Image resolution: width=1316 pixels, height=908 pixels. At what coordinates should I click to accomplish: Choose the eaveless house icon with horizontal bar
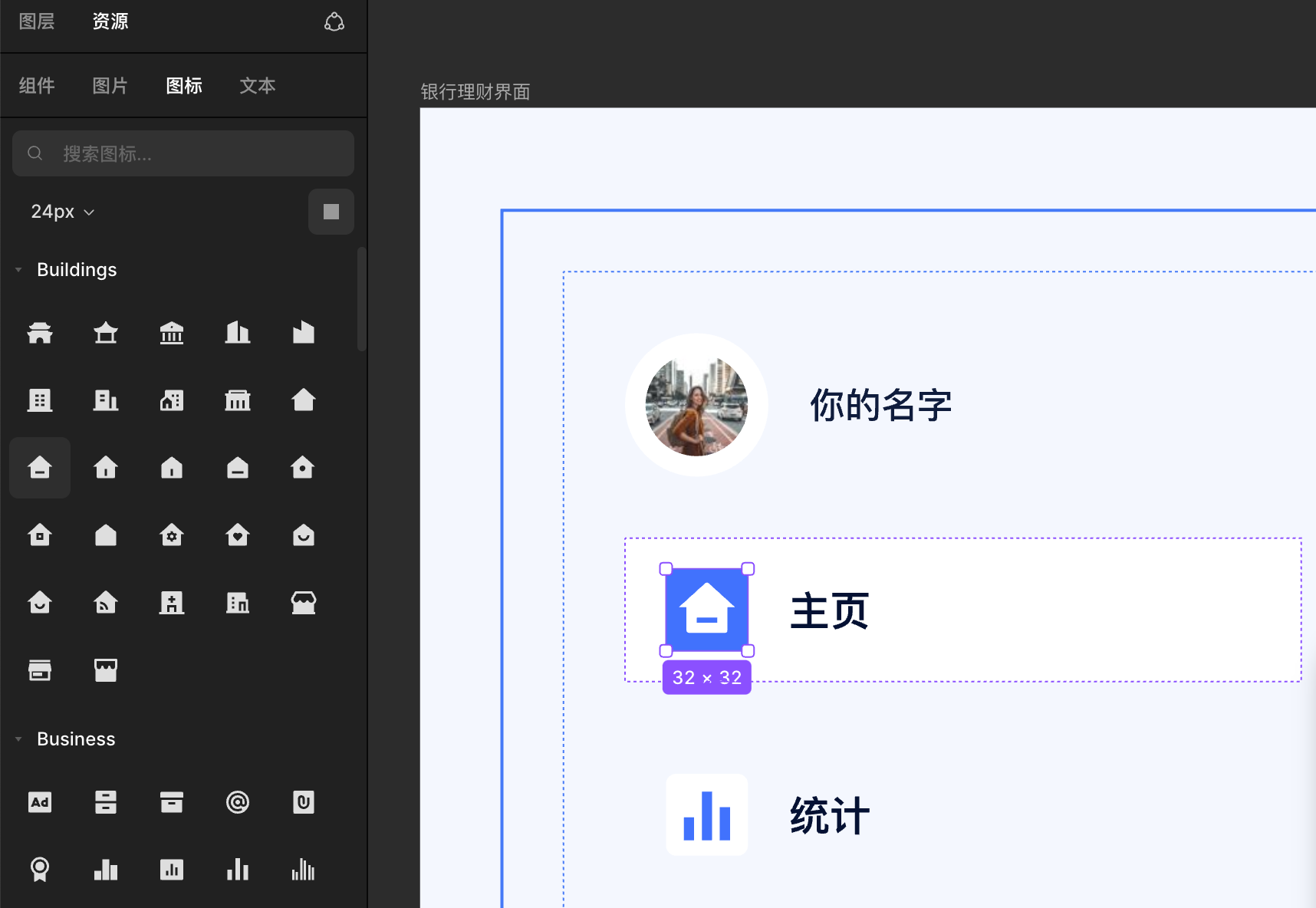(238, 468)
